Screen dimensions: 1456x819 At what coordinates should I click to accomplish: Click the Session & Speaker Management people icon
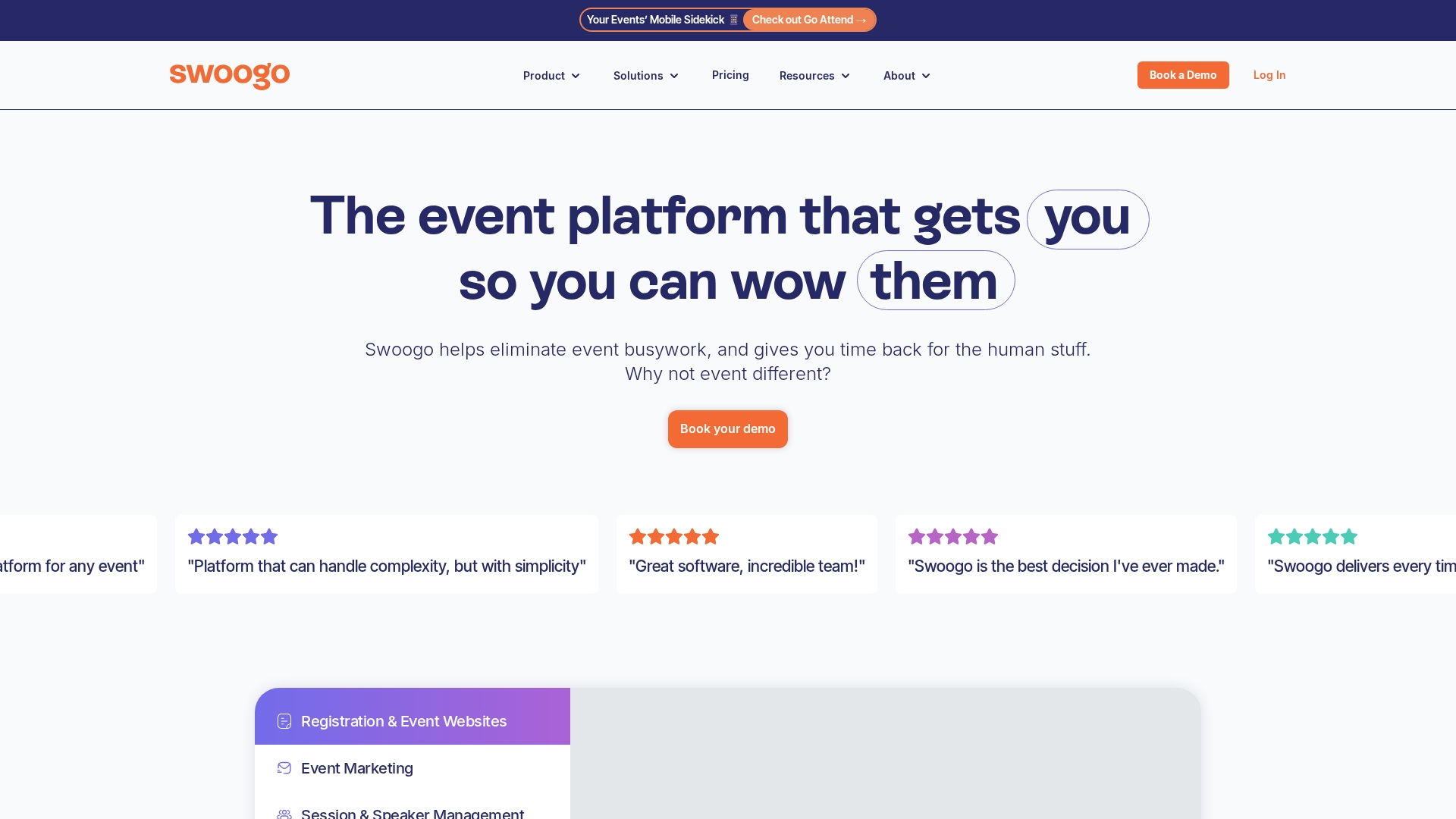point(284,814)
